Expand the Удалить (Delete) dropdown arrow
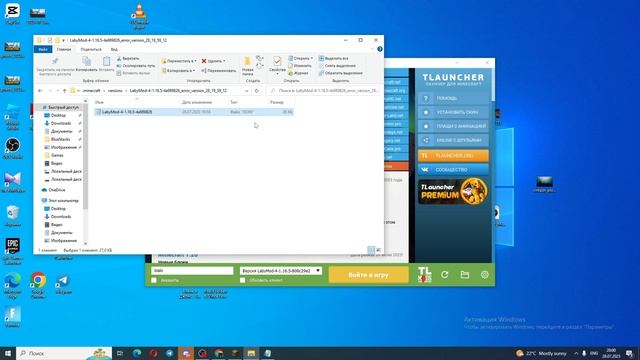The width and height of the screenshot is (640, 360). (224, 61)
